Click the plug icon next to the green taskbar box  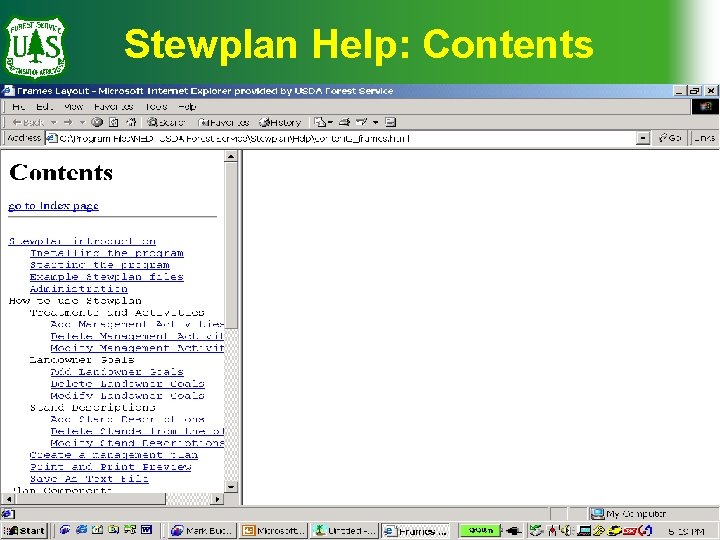513,531
